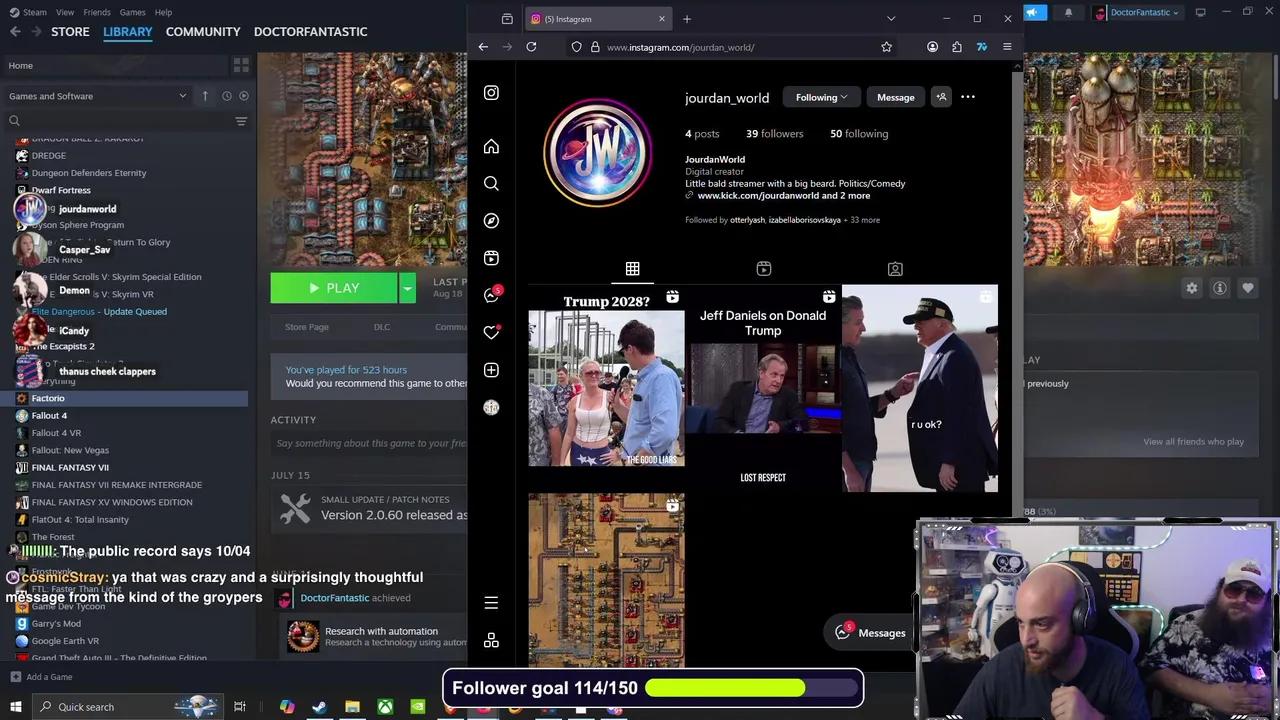Image resolution: width=1280 pixels, height=720 pixels.
Task: Click Steam notifications bell icon
Action: (1068, 12)
